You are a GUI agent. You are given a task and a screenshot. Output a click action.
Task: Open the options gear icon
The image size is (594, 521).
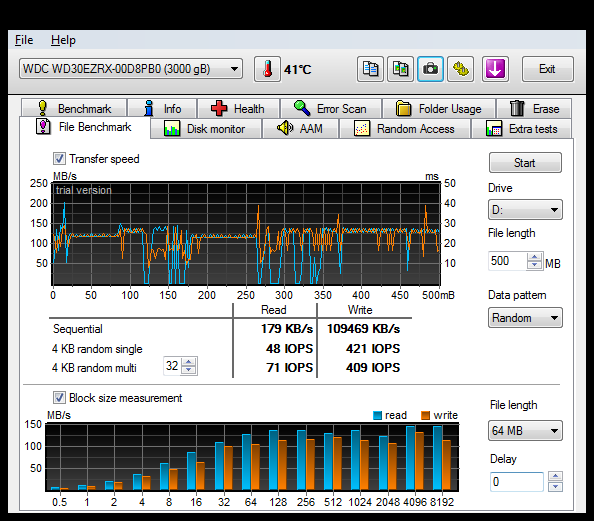click(461, 69)
